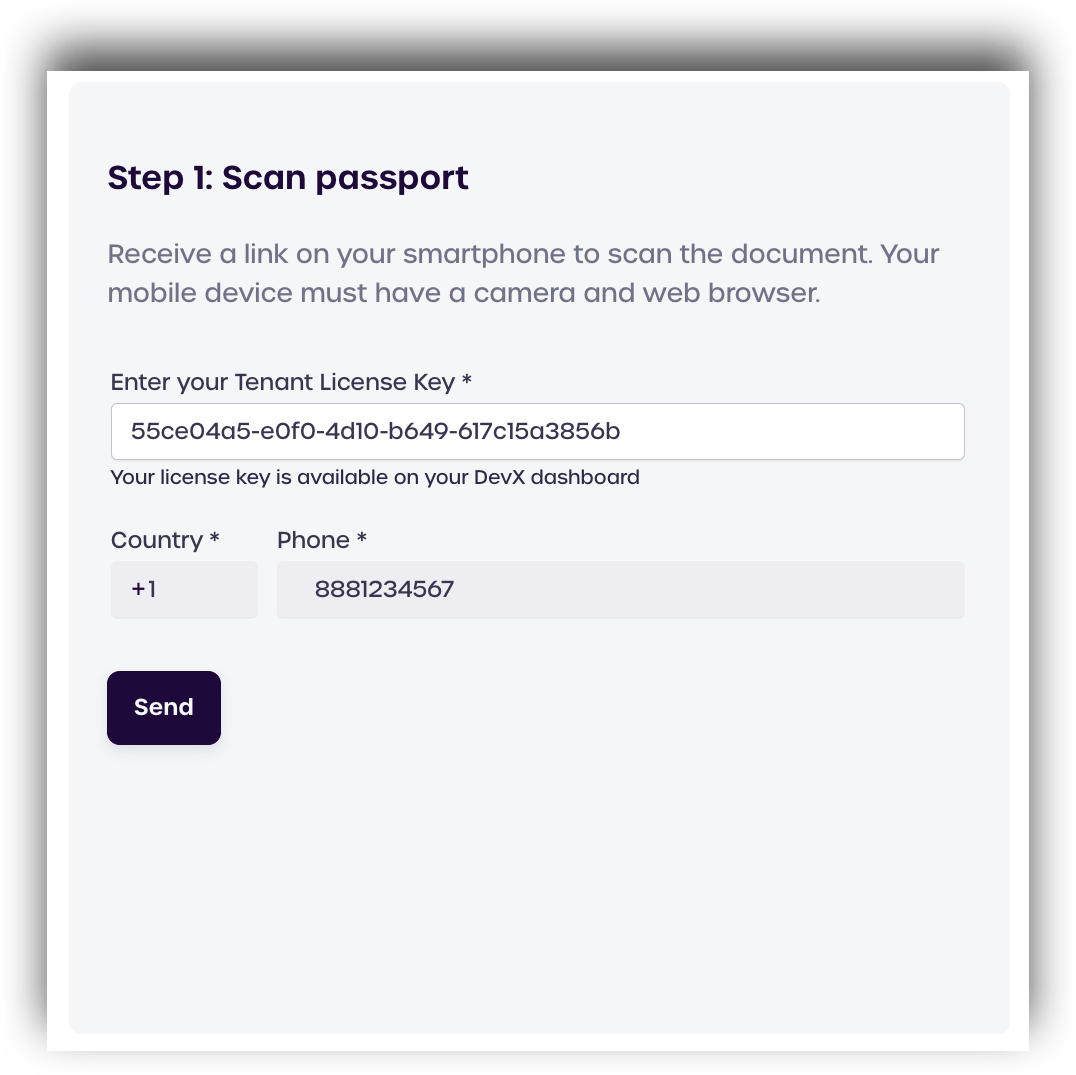
Task: Click the license key availability note
Action: coord(375,478)
